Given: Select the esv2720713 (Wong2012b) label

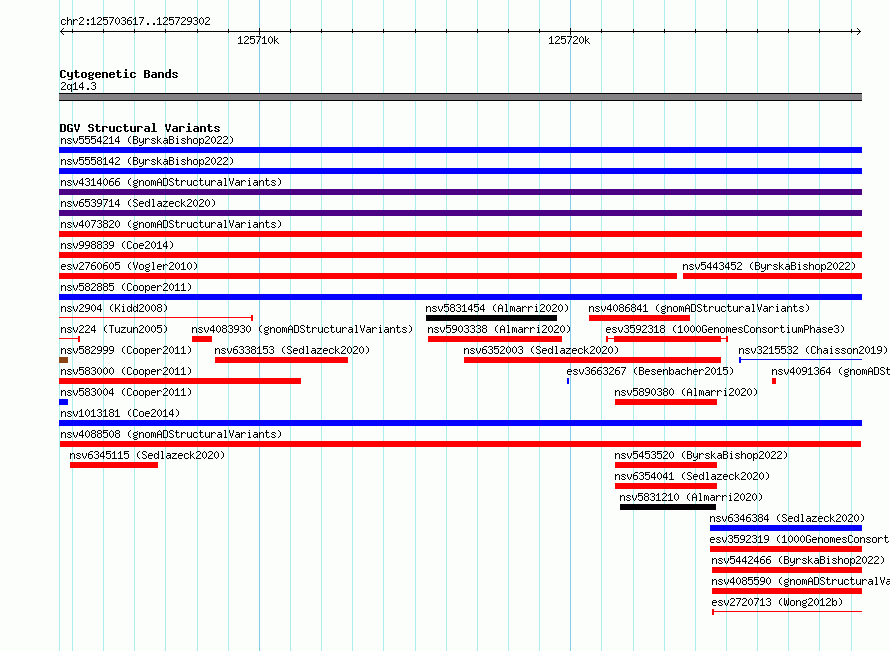Looking at the screenshot, I should (x=777, y=602).
